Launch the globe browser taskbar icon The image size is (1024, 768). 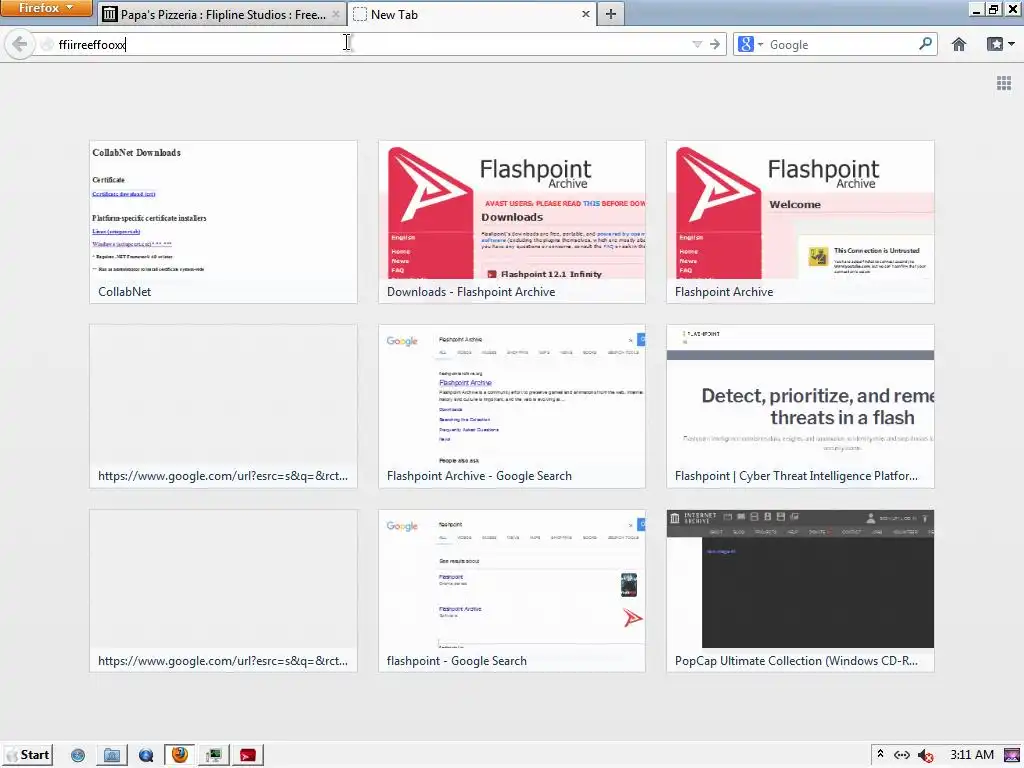tap(78, 755)
